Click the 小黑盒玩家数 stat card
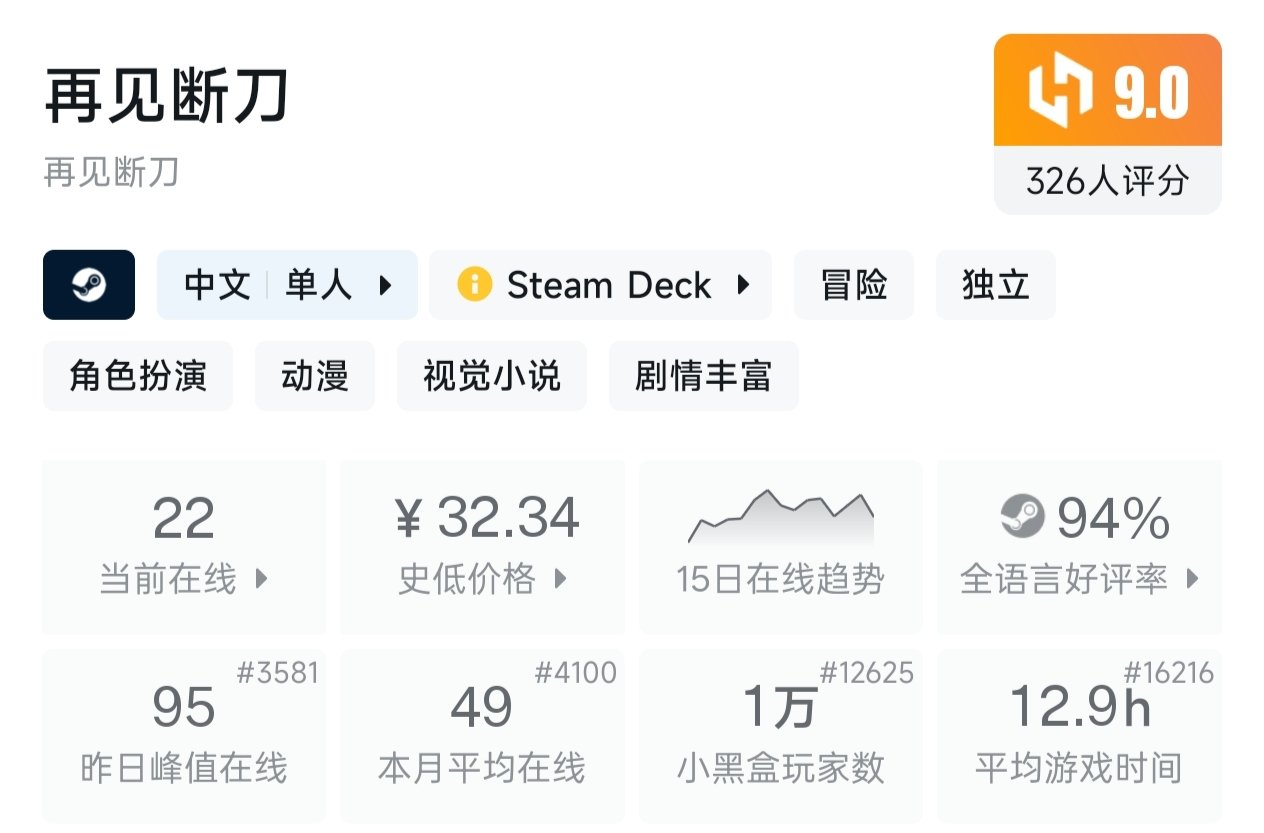 click(780, 735)
